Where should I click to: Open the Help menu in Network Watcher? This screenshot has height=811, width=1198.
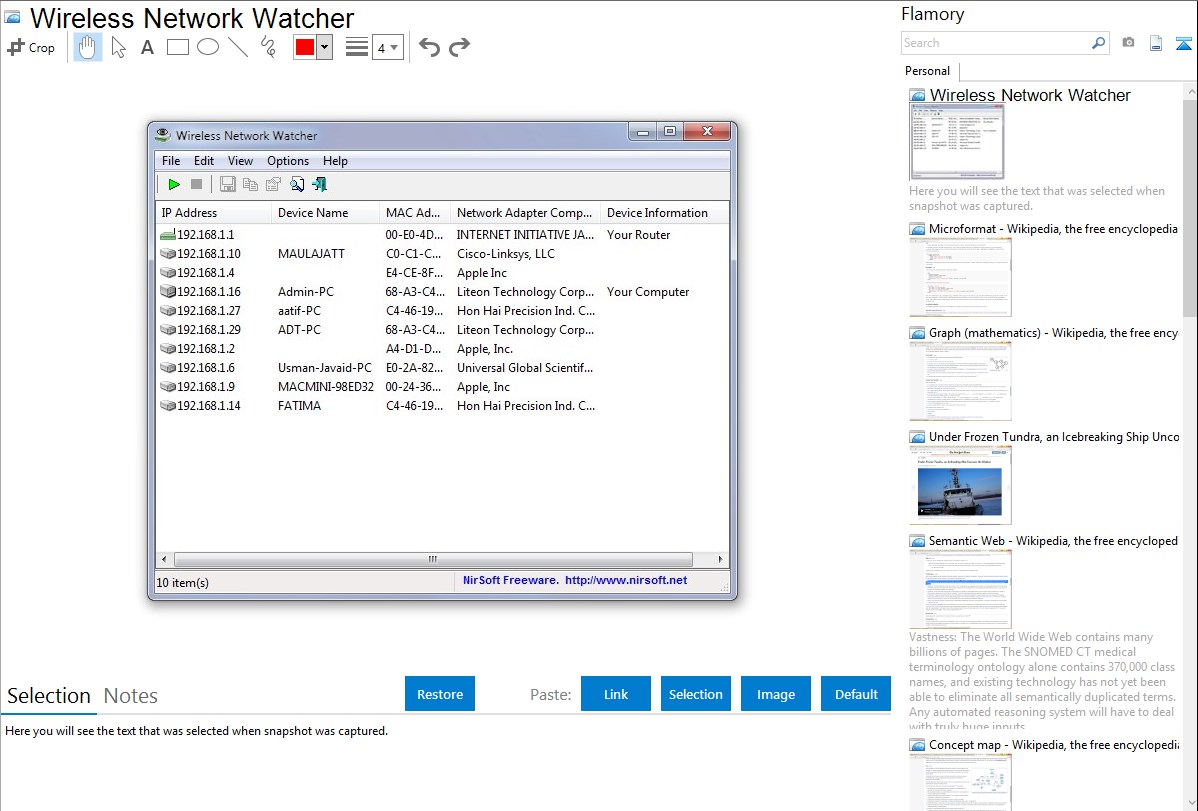(x=335, y=161)
